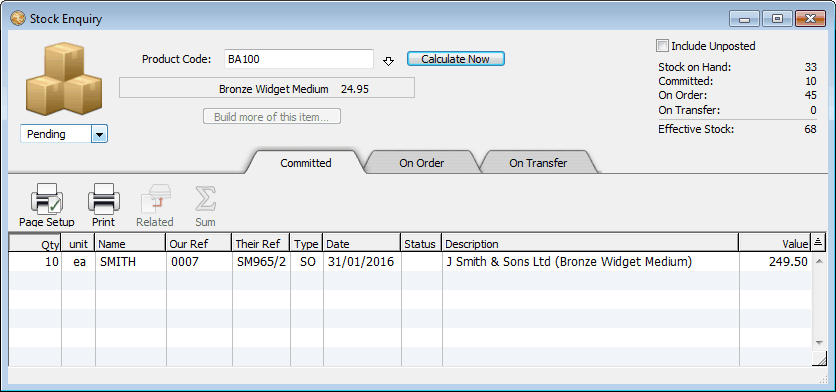Click the Sum sigma icon
The image size is (836, 392).
(205, 199)
